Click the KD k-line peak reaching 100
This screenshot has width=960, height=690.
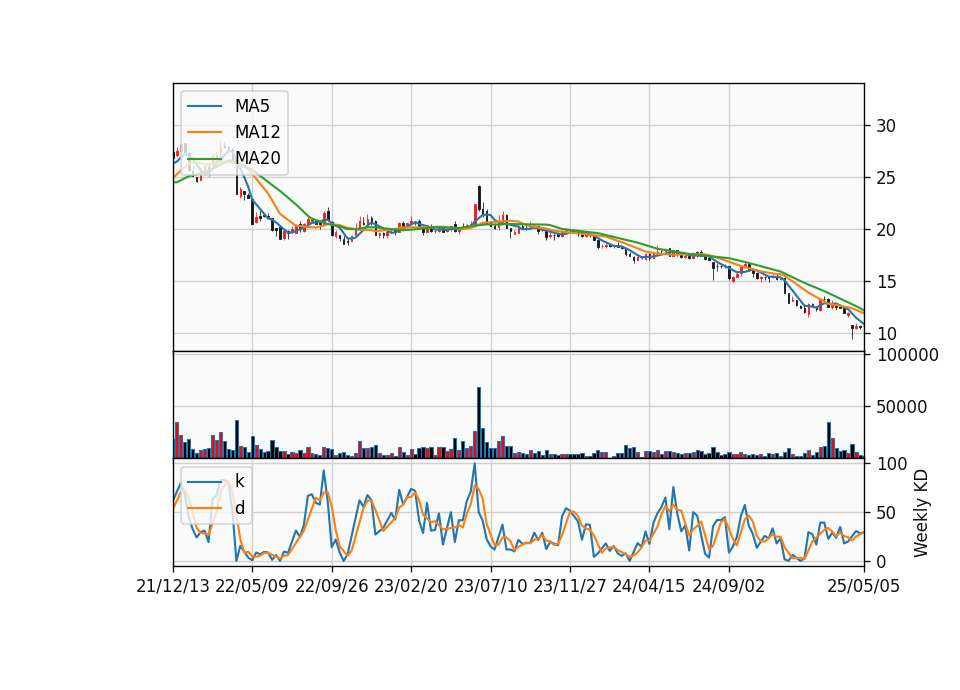coord(474,465)
